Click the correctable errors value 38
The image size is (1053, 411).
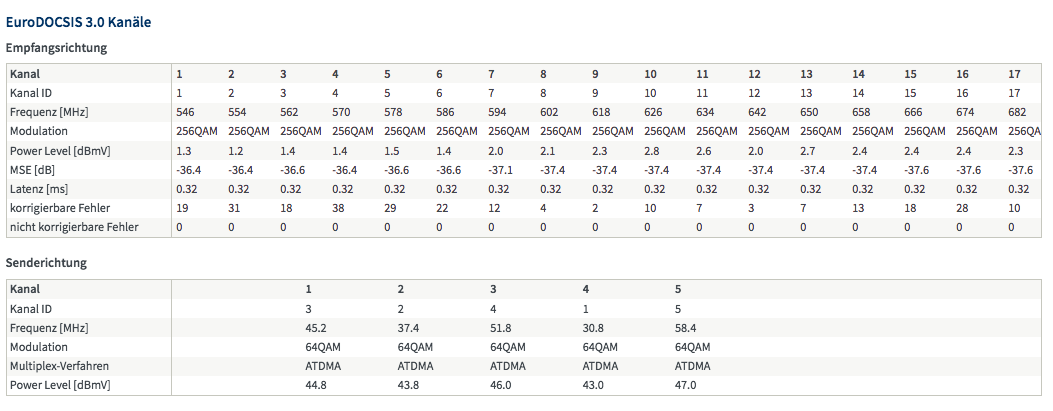pyautogui.click(x=339, y=208)
